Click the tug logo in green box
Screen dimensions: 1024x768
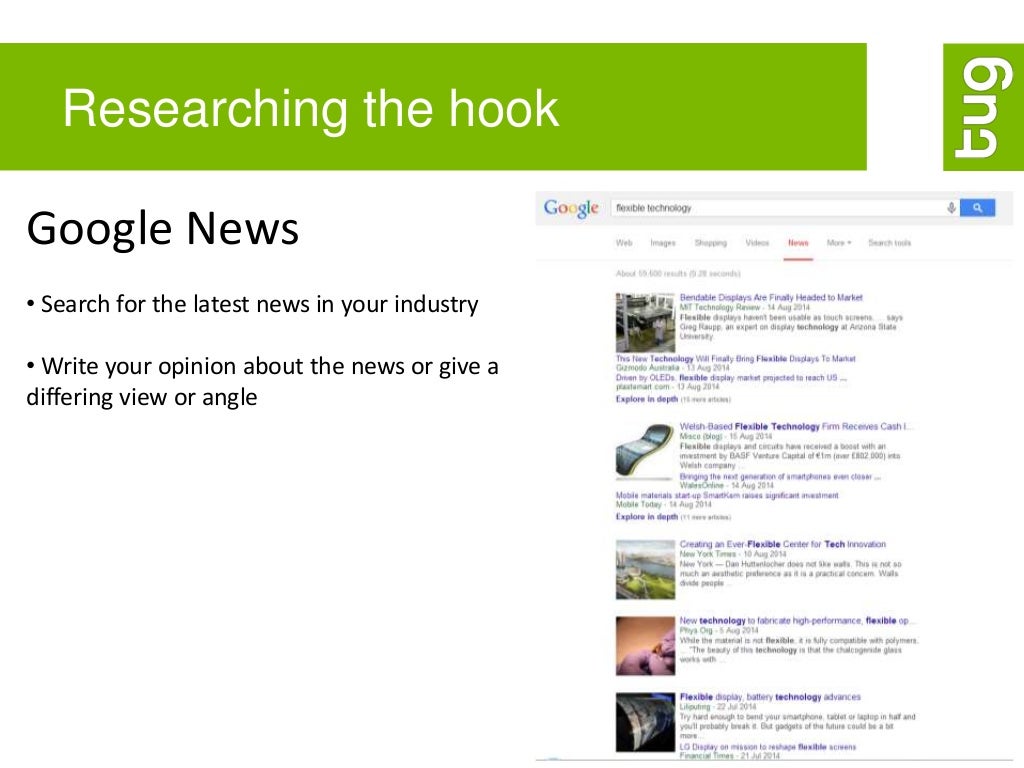[x=983, y=107]
